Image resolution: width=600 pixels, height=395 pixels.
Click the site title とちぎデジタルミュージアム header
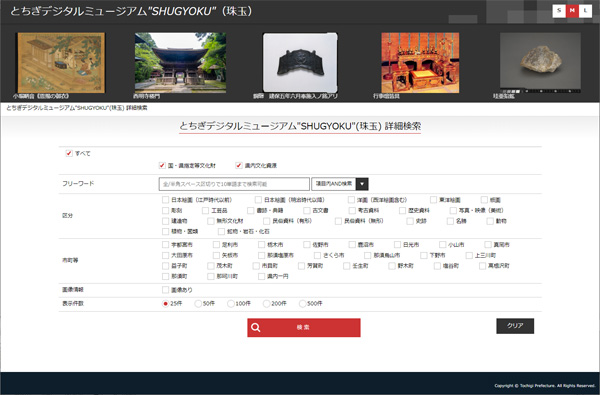[x=131, y=11]
